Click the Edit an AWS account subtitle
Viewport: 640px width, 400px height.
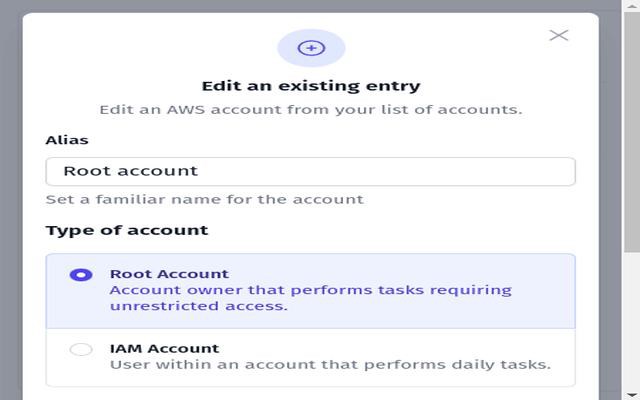click(311, 109)
